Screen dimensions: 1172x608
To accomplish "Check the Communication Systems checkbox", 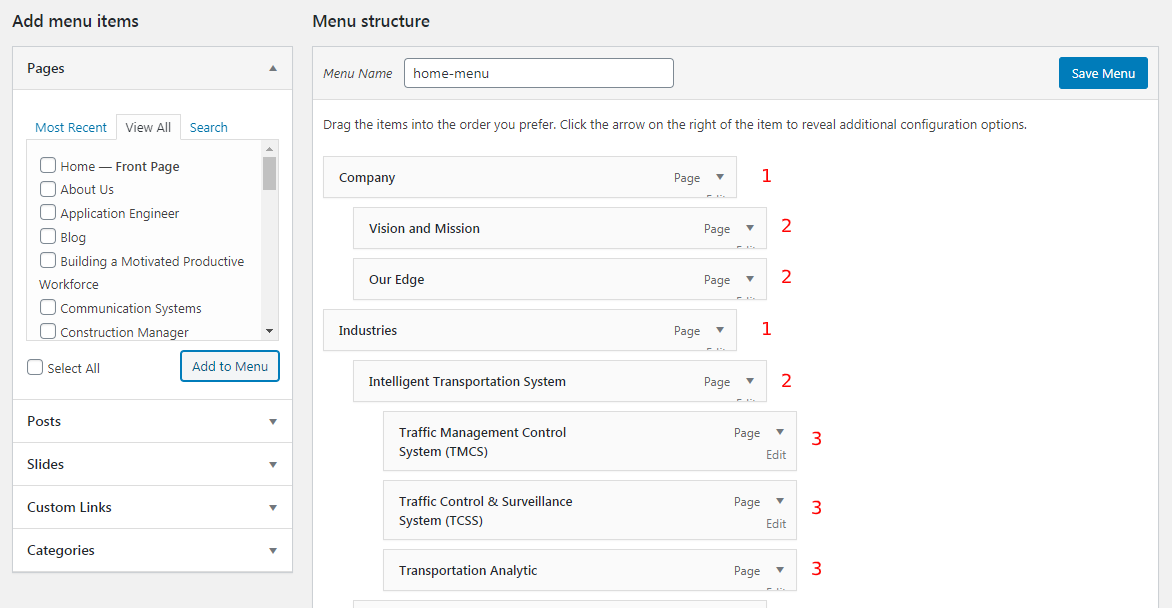I will coord(48,307).
